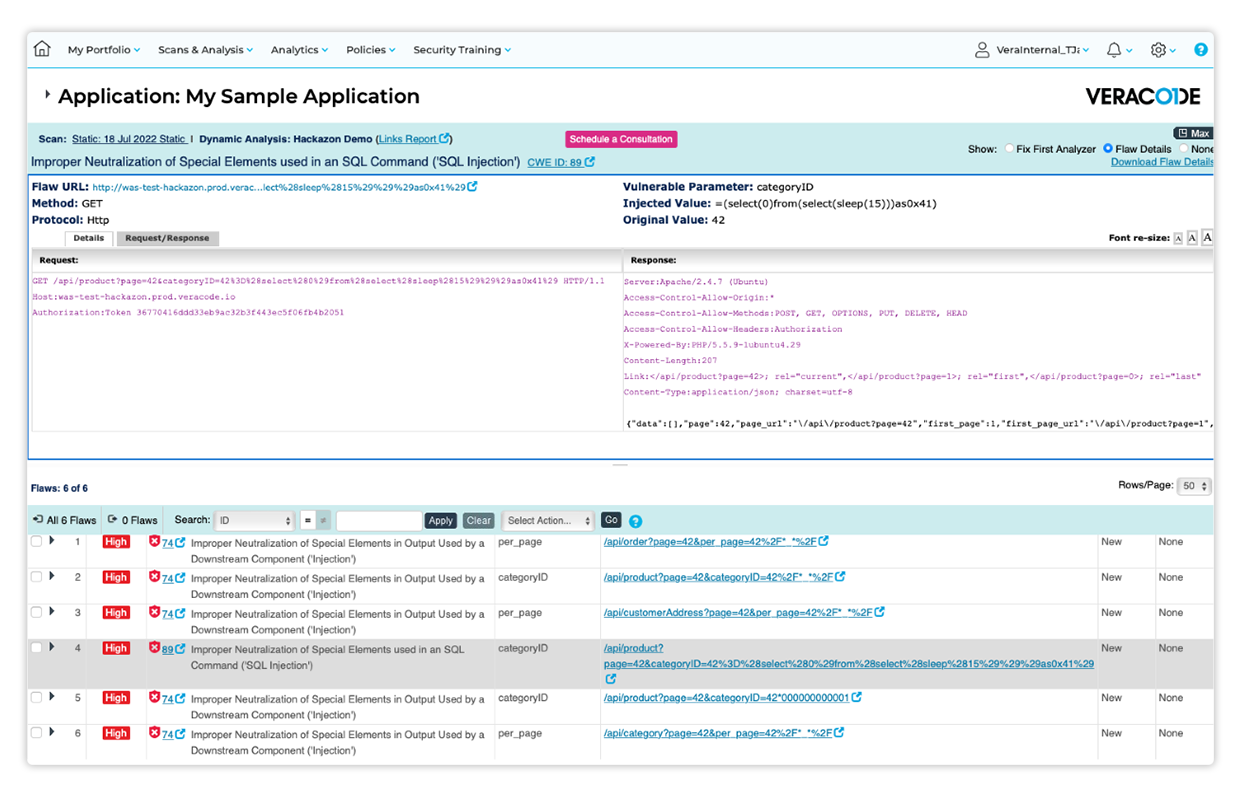Screen dimensions: 1240x796
Task: Switch to the Request/Response tab
Action: point(167,238)
